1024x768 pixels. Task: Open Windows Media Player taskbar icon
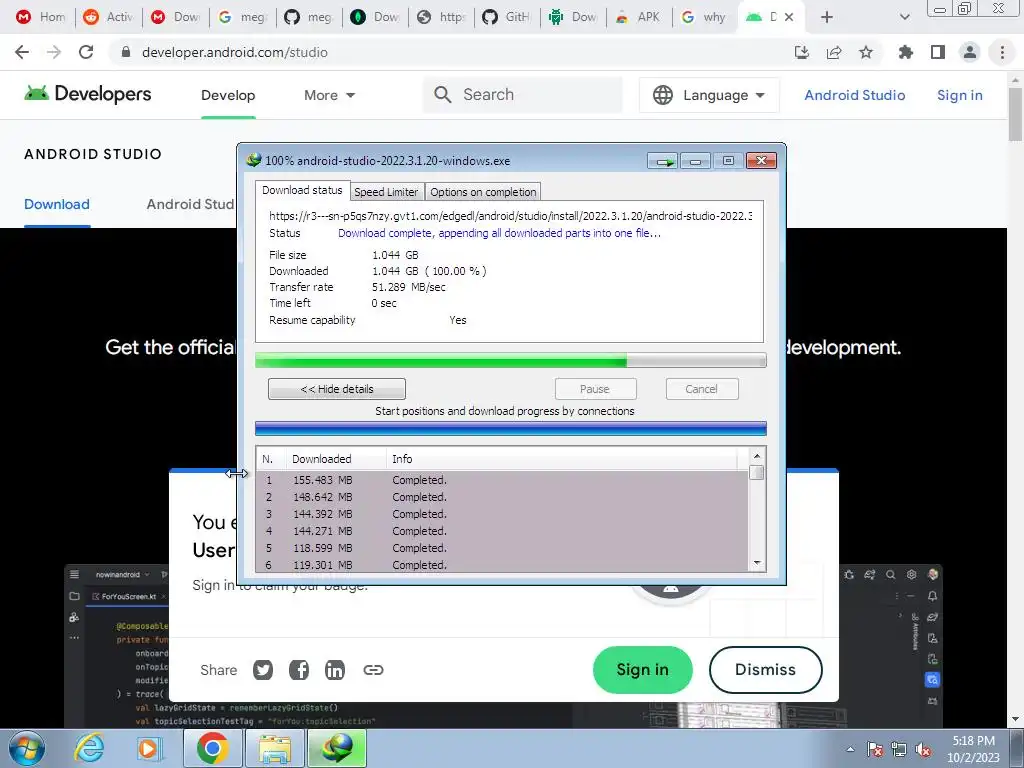click(x=148, y=748)
